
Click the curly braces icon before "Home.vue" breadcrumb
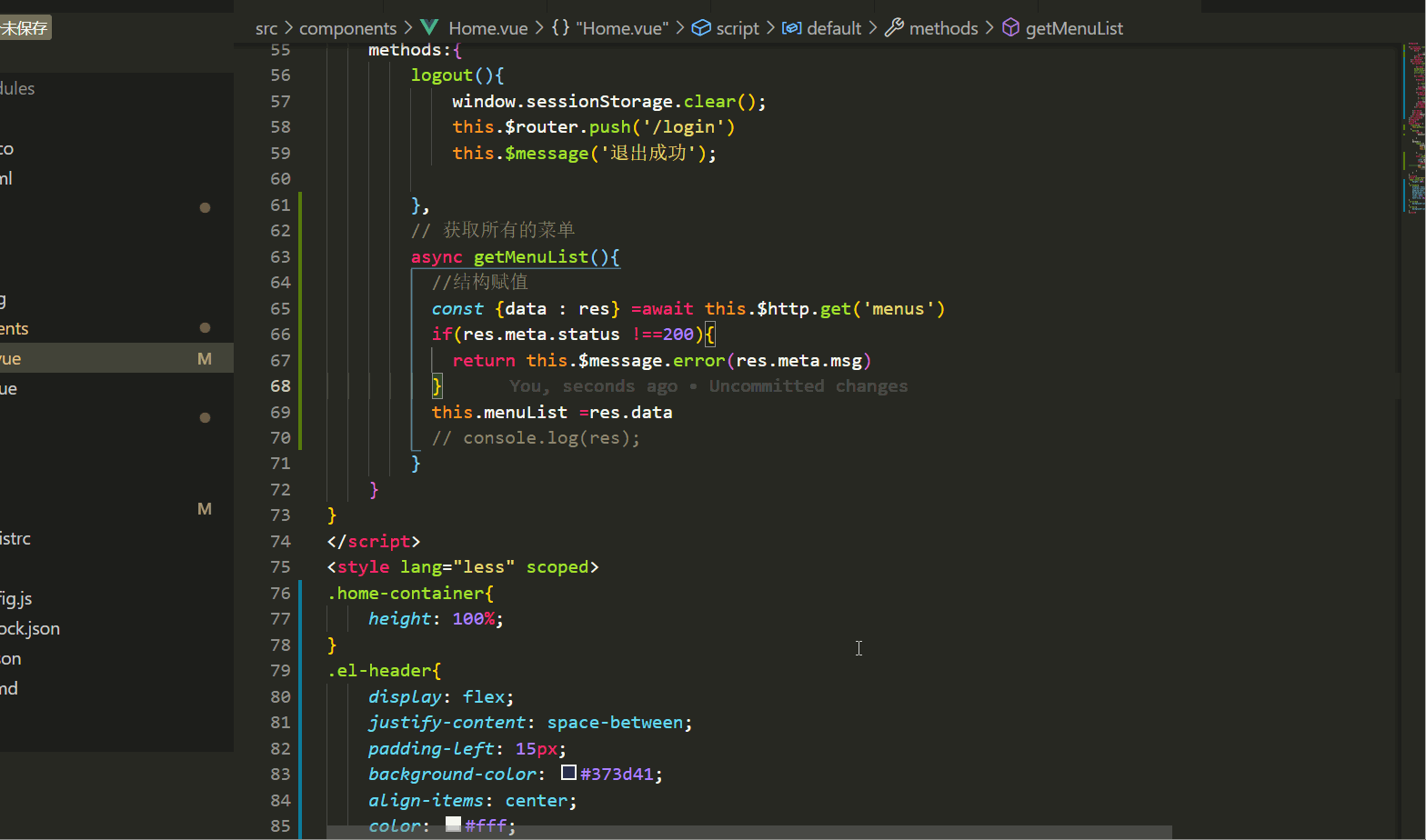(x=560, y=27)
